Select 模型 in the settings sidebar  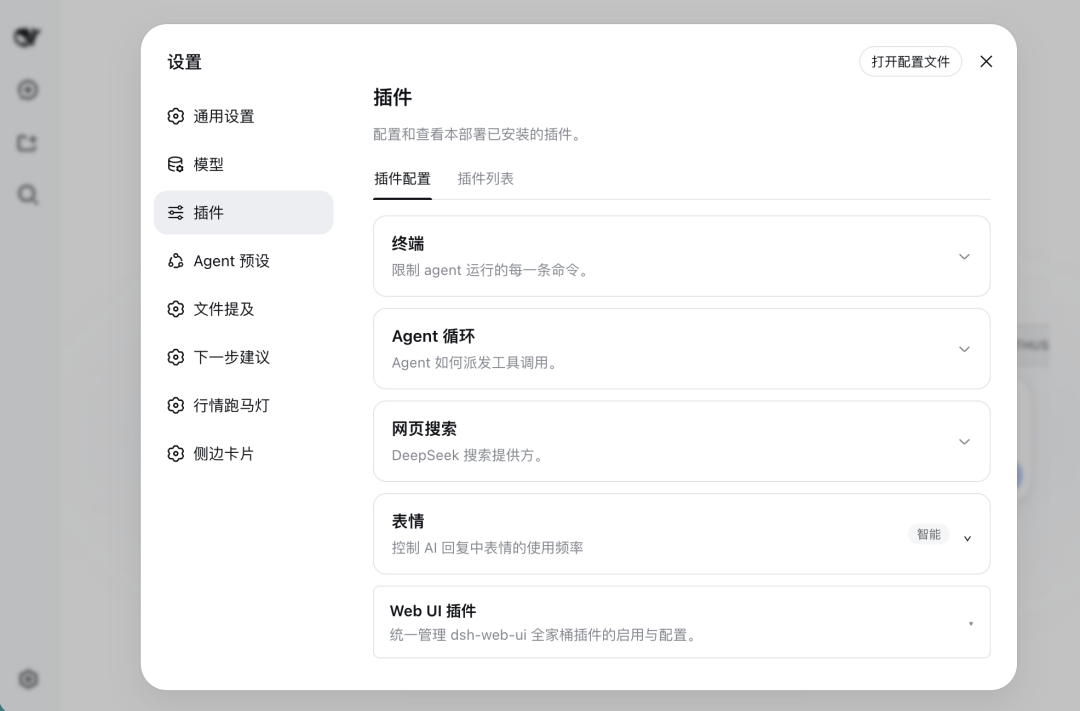244,165
